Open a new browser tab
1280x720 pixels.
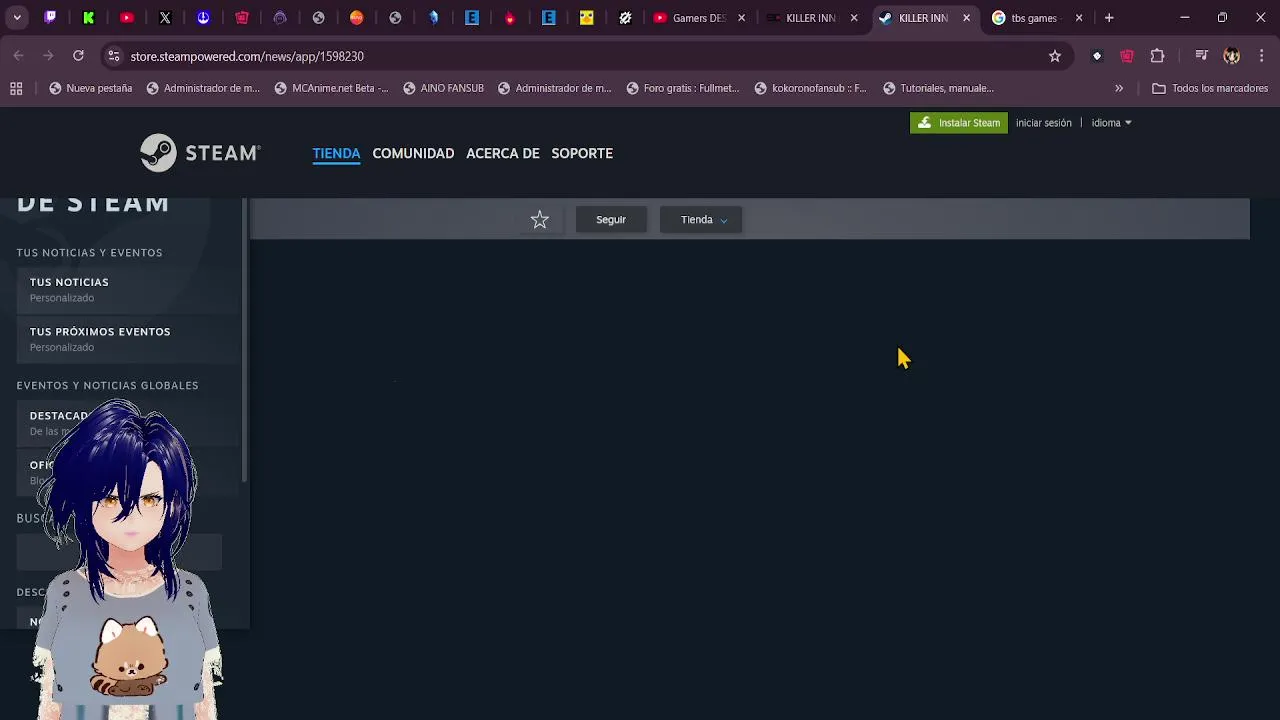click(1109, 18)
